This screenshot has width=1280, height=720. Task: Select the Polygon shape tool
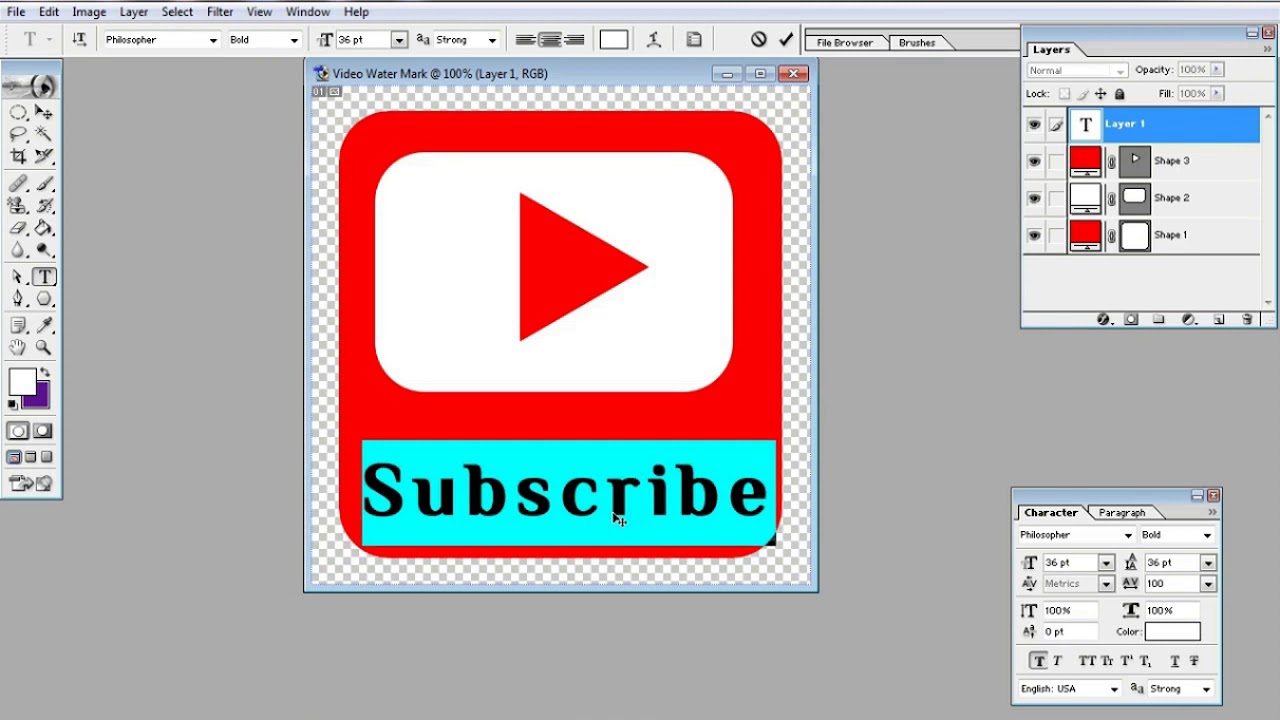(44, 299)
